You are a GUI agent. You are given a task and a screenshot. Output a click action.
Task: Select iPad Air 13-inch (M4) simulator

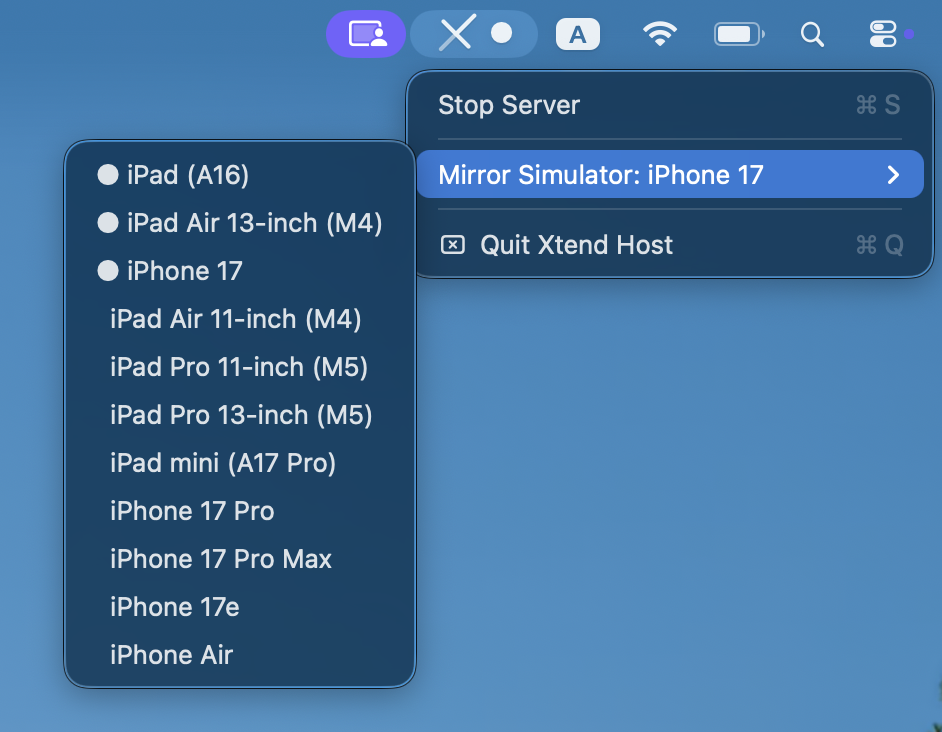click(240, 223)
